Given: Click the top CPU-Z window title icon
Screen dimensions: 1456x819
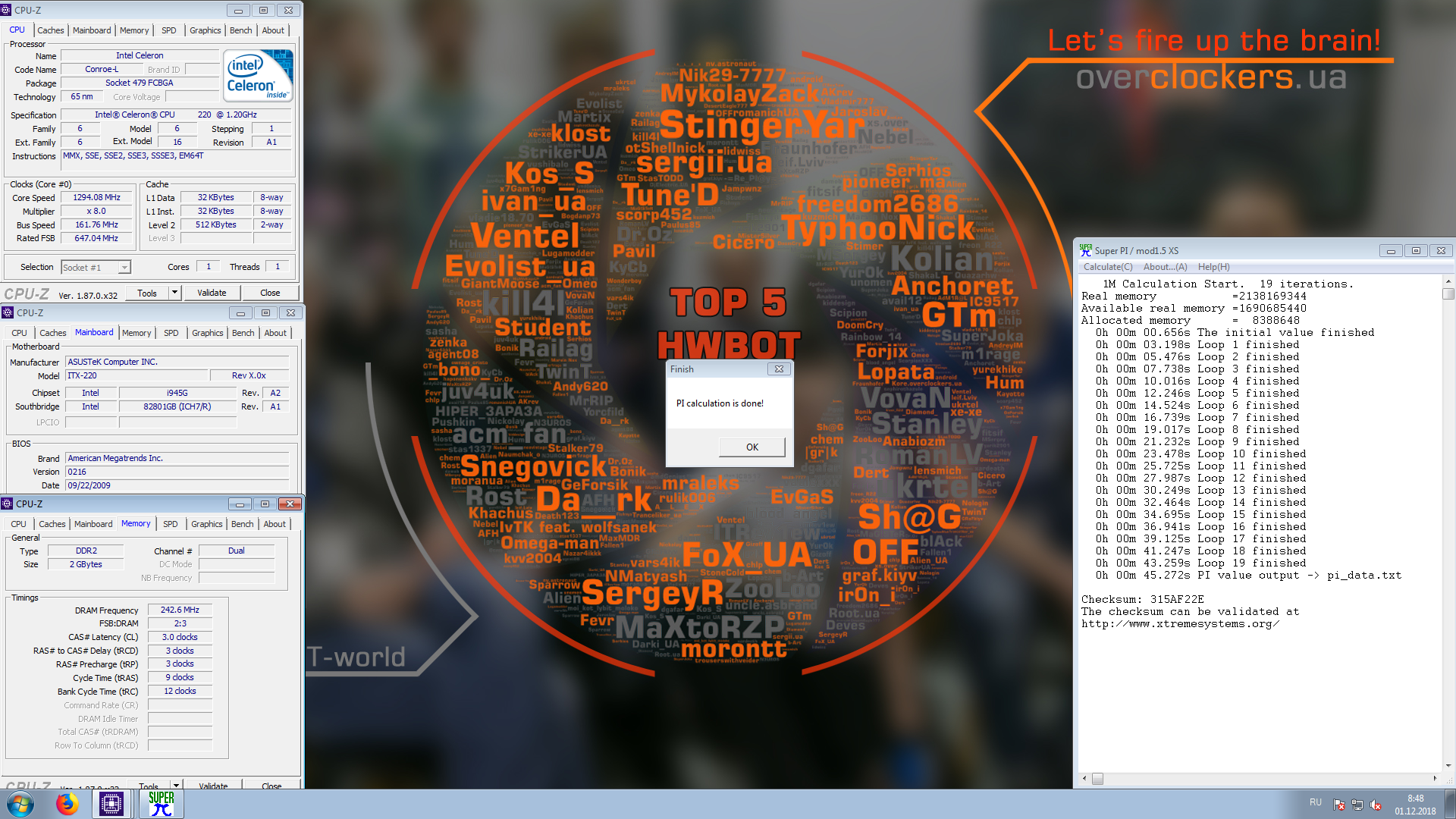Looking at the screenshot, I should click(x=6, y=10).
